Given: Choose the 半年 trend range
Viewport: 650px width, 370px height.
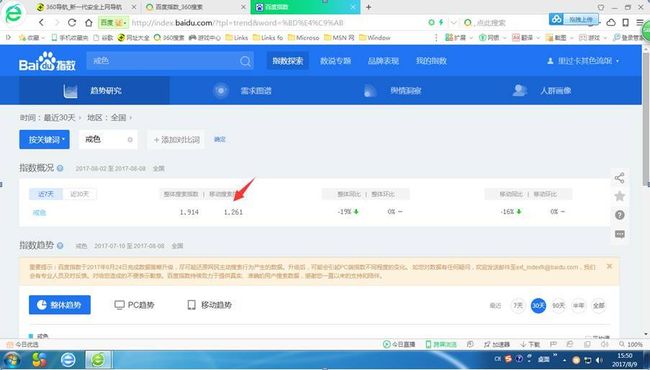Looking at the screenshot, I should [578, 306].
